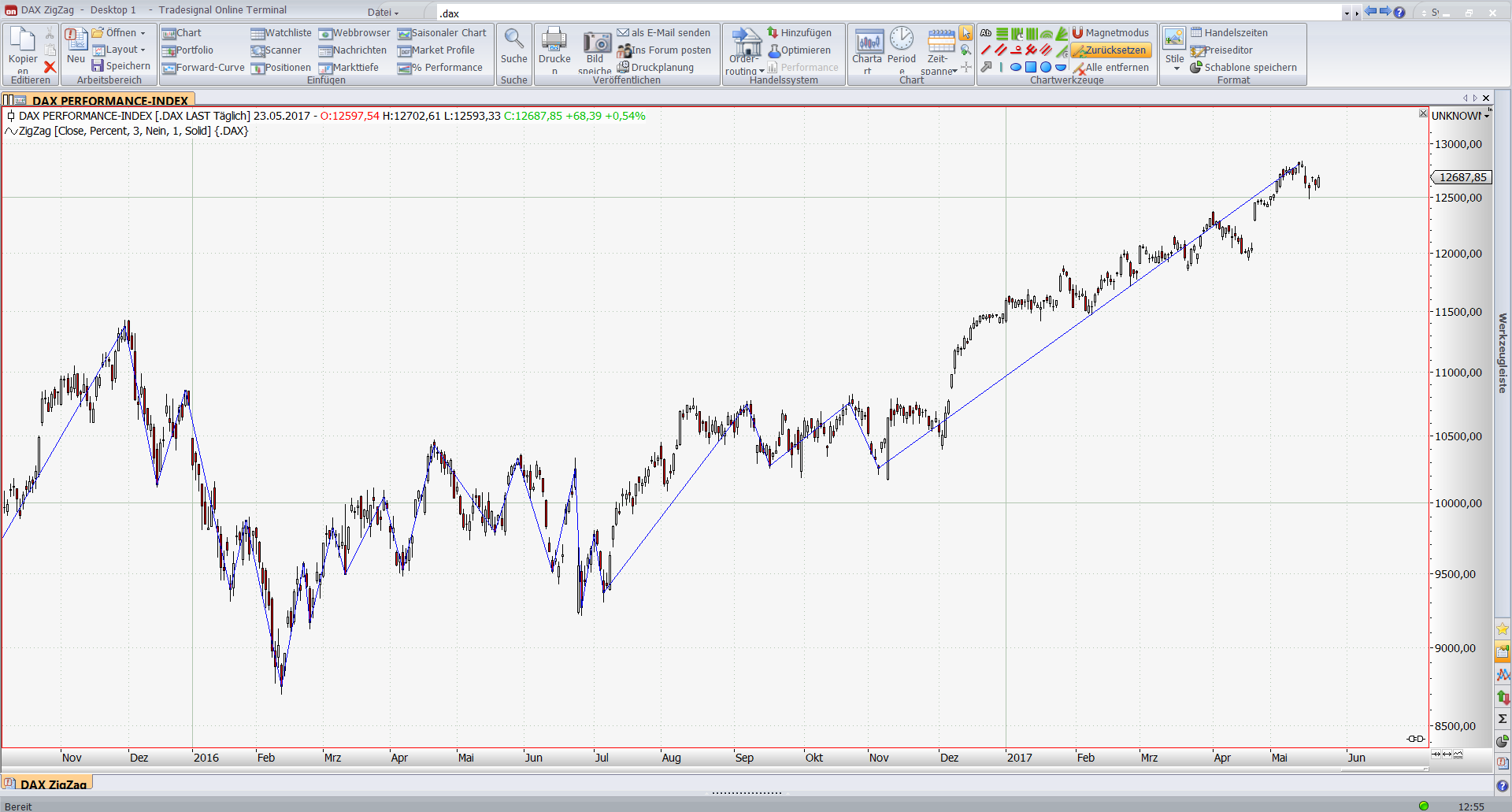Click the Sigma icon in the right sidebar
Viewport: 1512px width, 812px height.
click(1503, 718)
